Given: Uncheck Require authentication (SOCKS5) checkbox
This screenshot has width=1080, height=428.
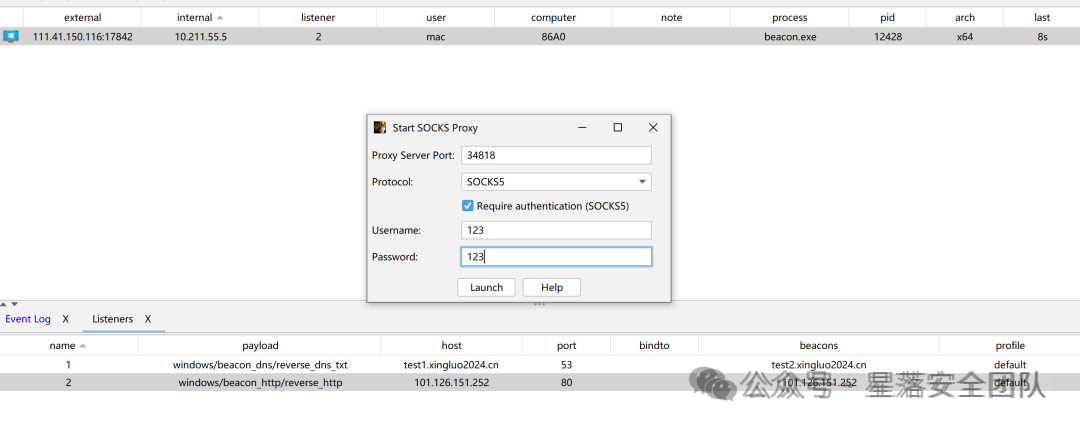Looking at the screenshot, I should [x=468, y=205].
